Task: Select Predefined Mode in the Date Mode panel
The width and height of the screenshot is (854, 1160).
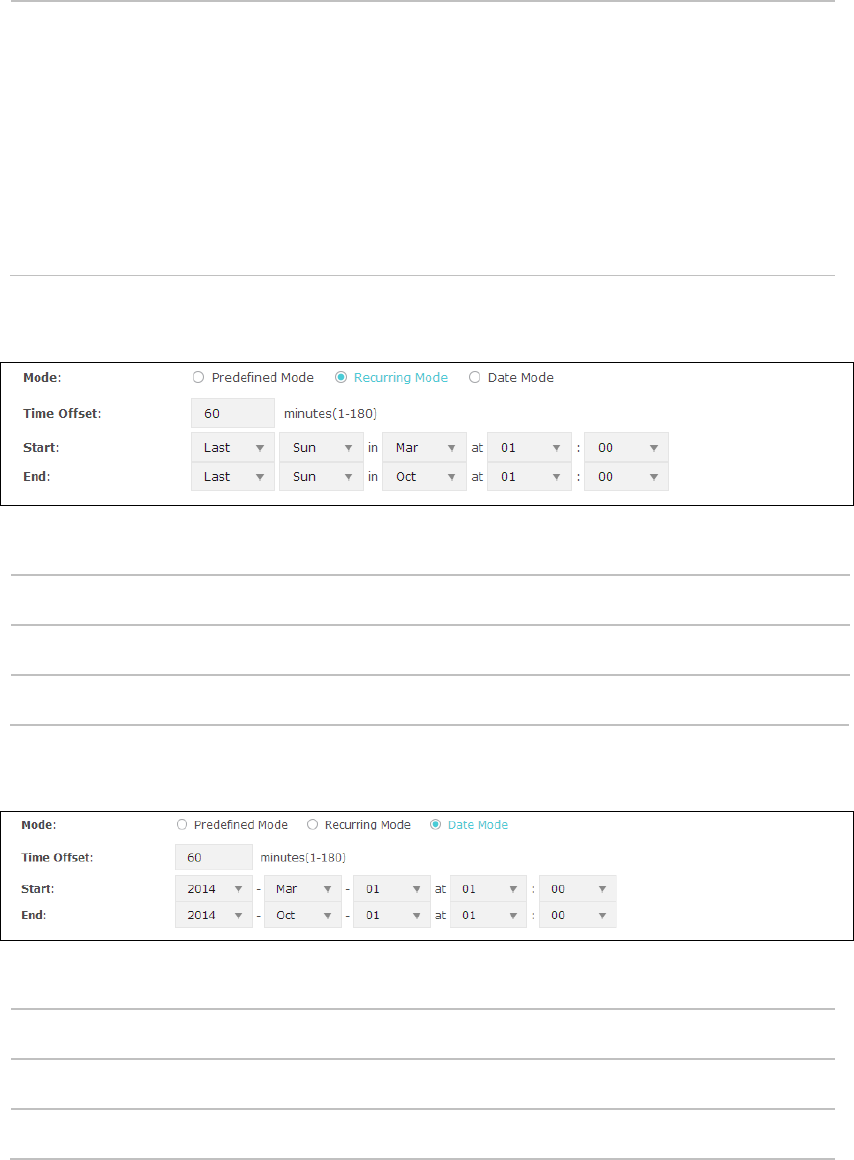Action: point(182,824)
